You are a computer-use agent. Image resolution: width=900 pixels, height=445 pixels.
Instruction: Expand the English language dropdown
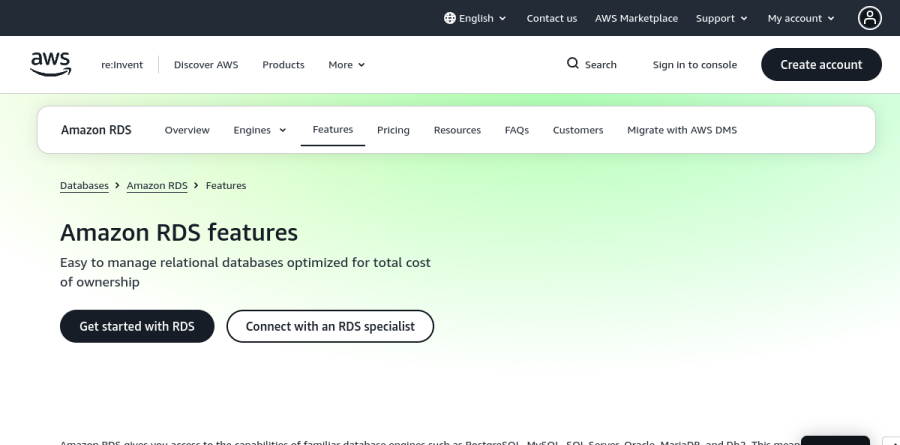tap(476, 18)
